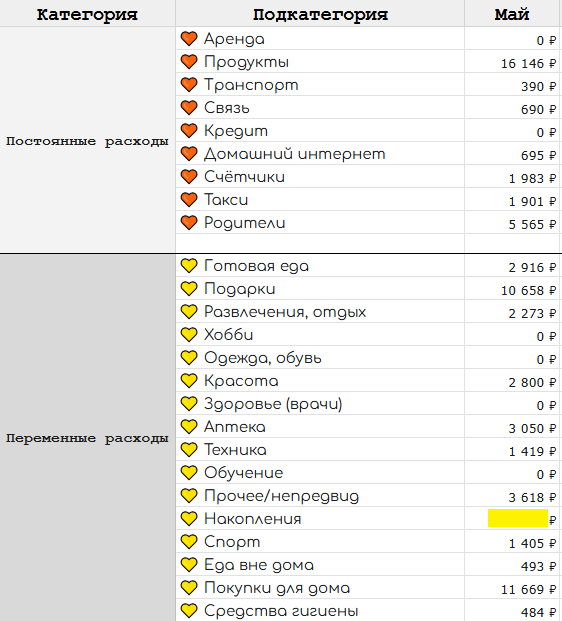Select the Домашний интернет subcategory label
The width and height of the screenshot is (562, 621).
point(295,154)
